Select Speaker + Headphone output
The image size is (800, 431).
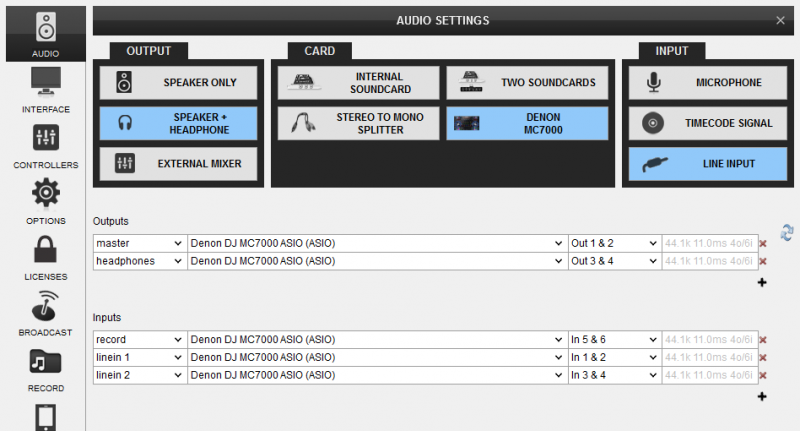tap(178, 123)
